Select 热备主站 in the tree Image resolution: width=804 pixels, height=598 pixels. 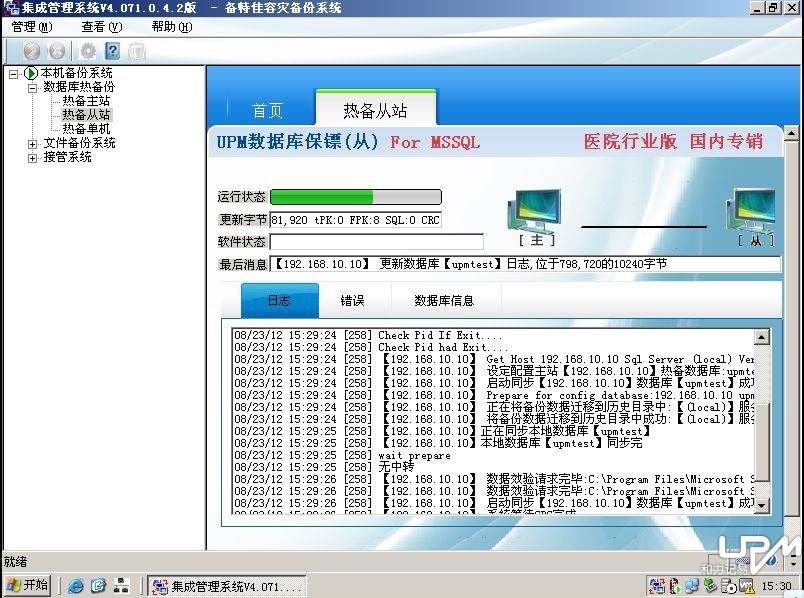pos(86,101)
